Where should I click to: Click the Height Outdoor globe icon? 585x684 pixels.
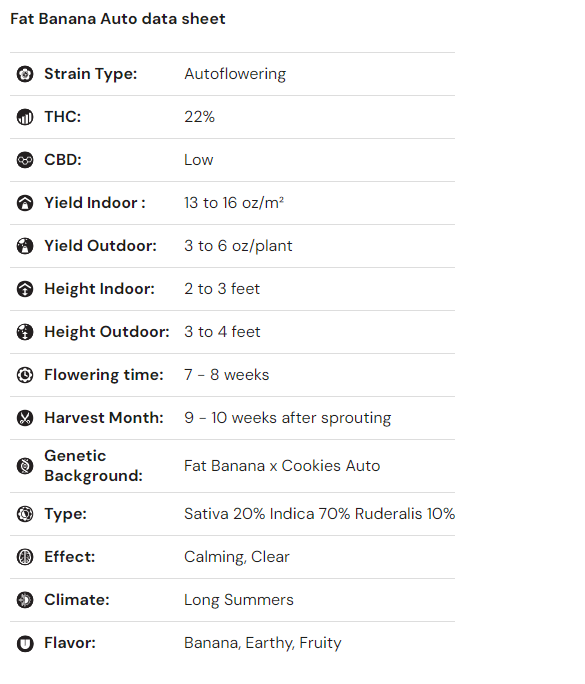25,332
